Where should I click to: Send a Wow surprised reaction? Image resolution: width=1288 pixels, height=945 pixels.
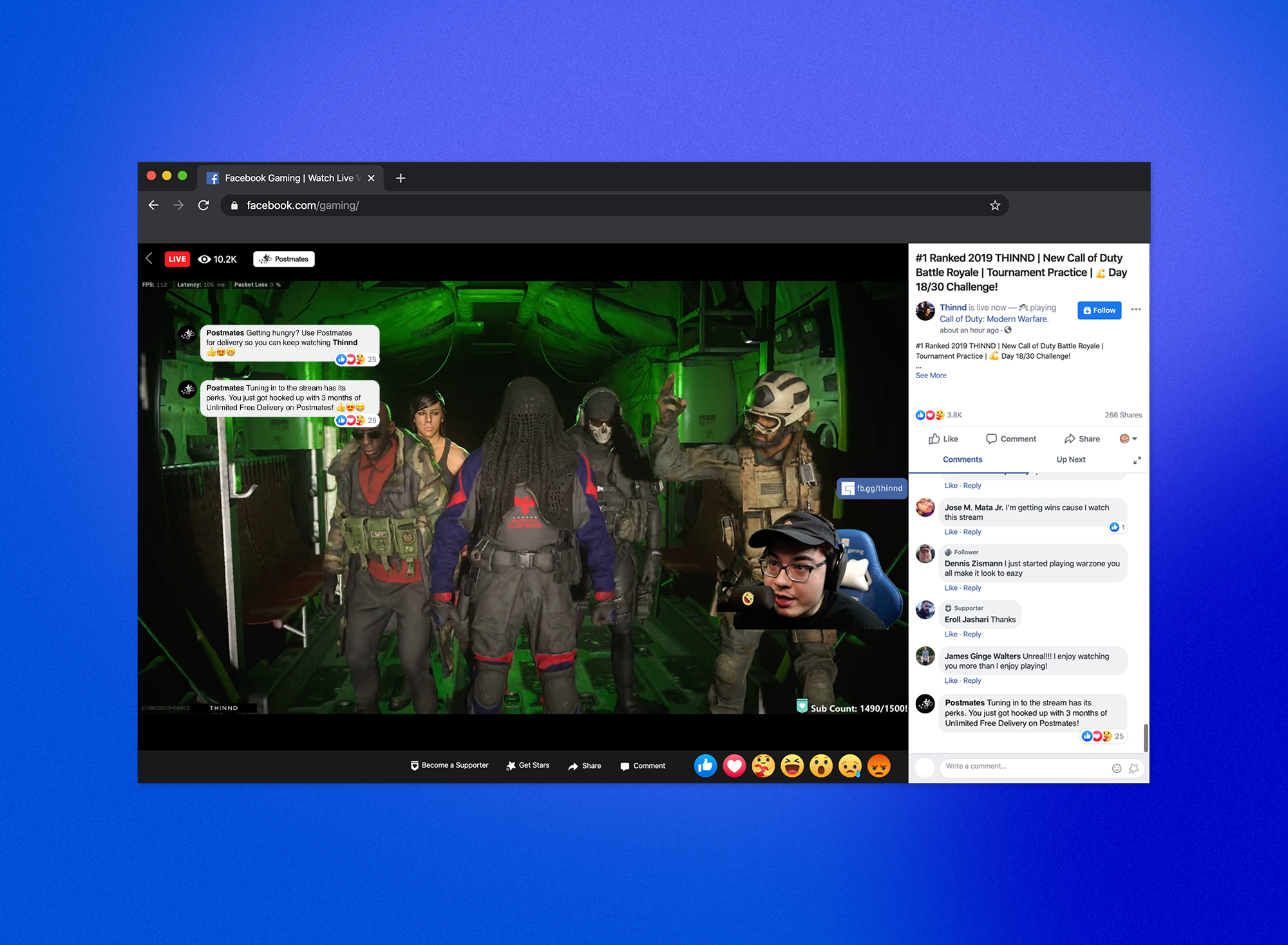point(821,765)
